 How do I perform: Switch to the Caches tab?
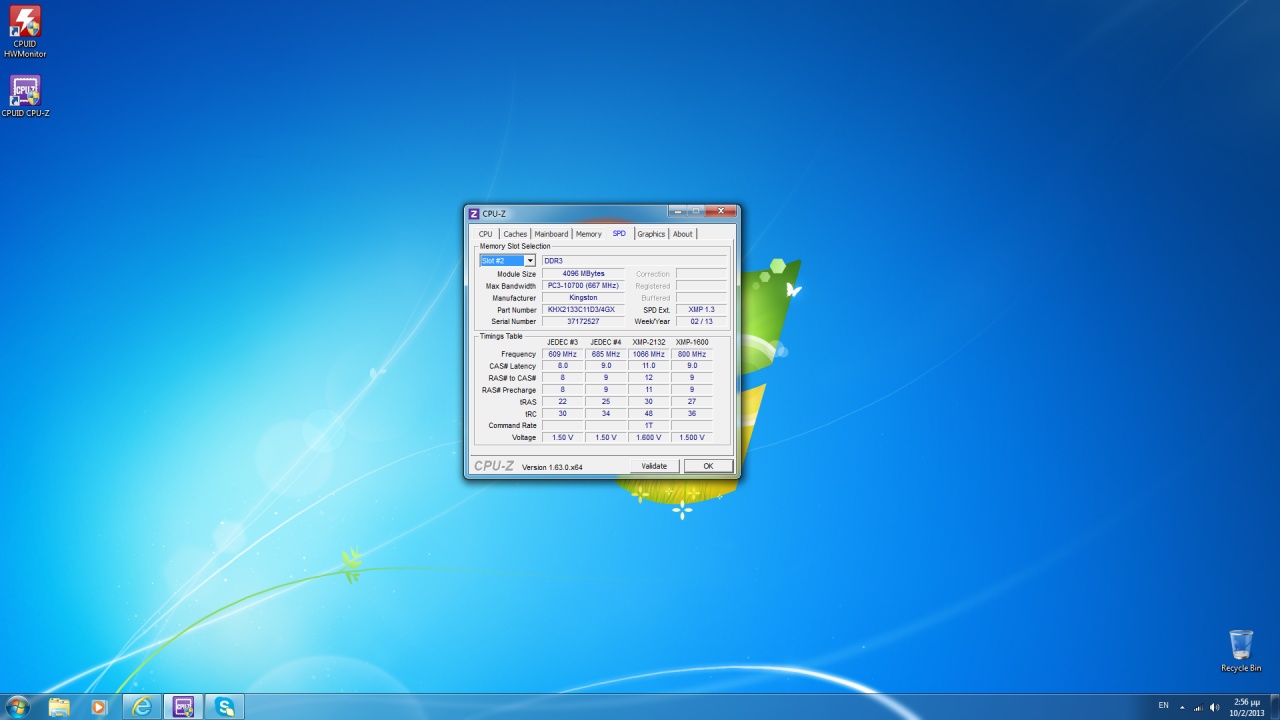coord(515,234)
